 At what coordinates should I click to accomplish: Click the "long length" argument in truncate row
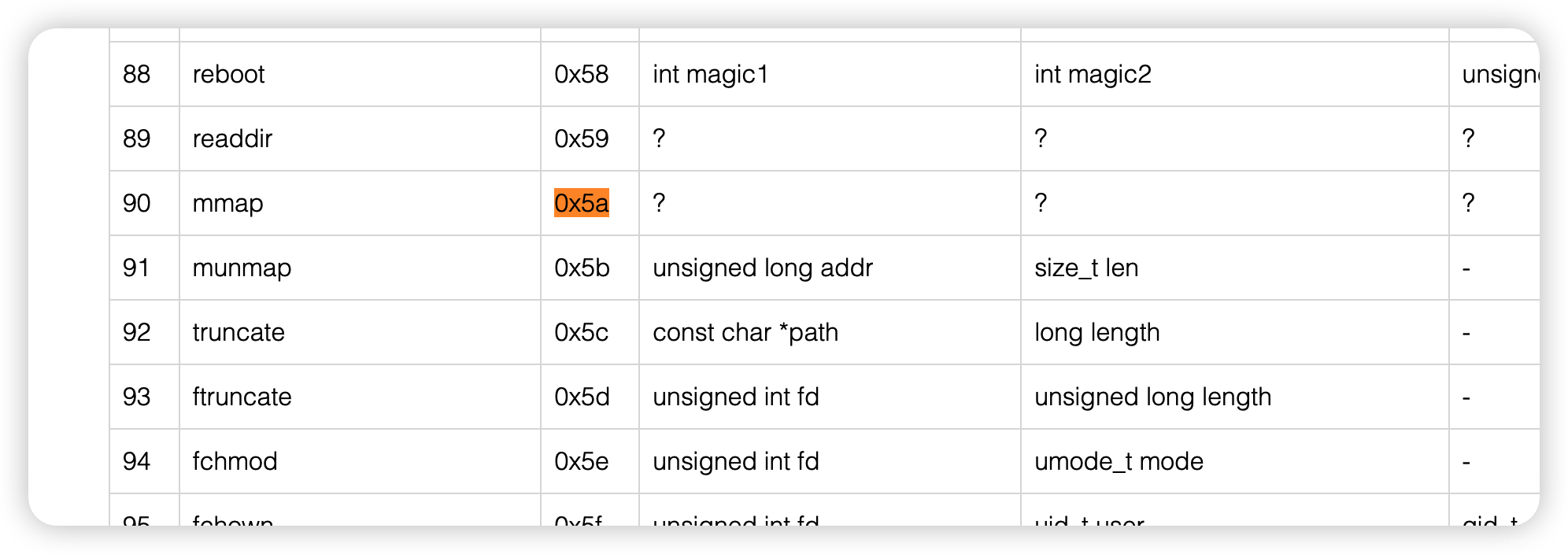pos(1096,332)
